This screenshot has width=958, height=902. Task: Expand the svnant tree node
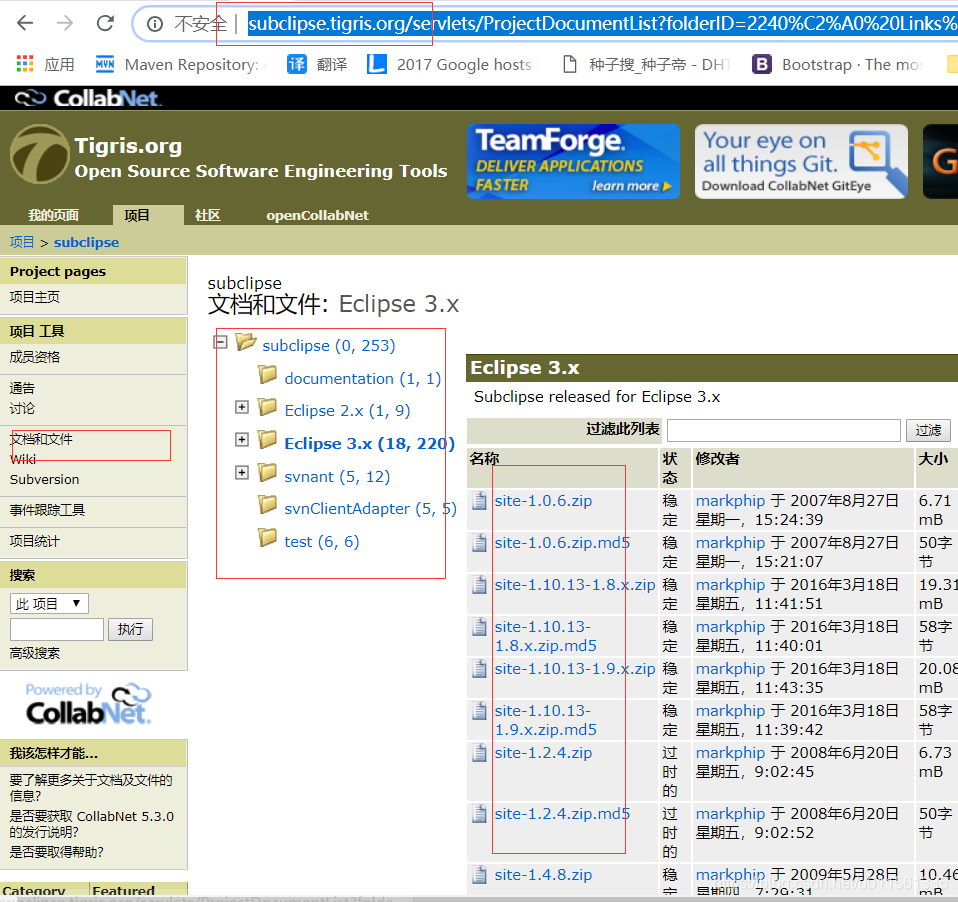coord(242,472)
